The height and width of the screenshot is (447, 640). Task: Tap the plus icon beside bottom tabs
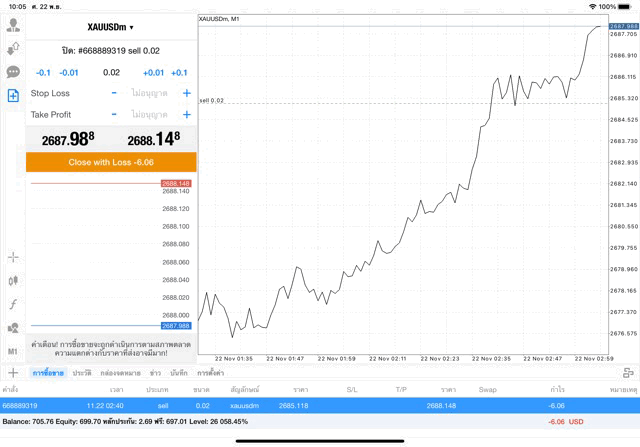point(13,372)
